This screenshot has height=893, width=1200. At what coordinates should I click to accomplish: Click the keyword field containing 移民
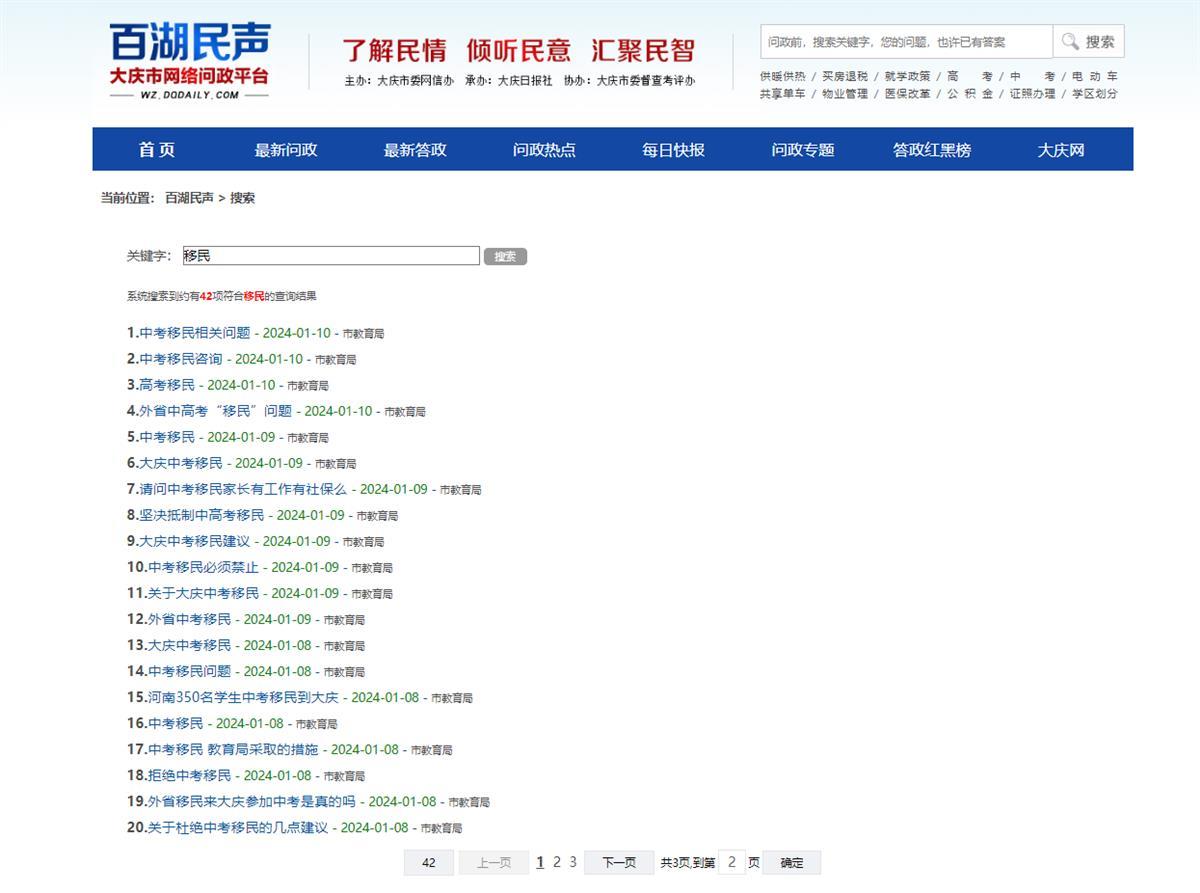(x=331, y=256)
